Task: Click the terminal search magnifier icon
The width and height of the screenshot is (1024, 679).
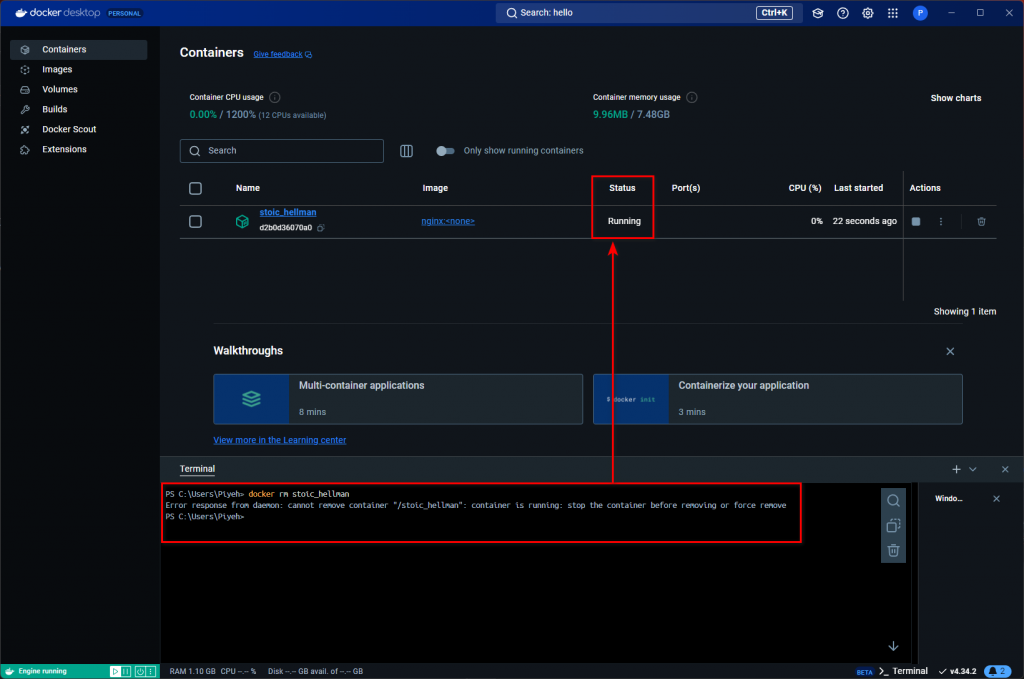Action: click(x=893, y=501)
